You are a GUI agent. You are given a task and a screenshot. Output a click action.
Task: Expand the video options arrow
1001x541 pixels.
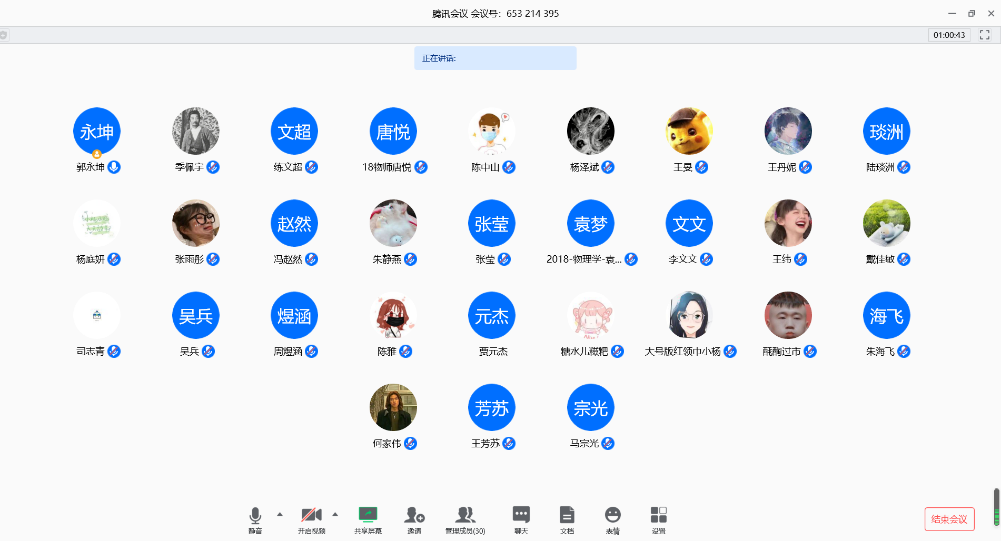coord(335,514)
